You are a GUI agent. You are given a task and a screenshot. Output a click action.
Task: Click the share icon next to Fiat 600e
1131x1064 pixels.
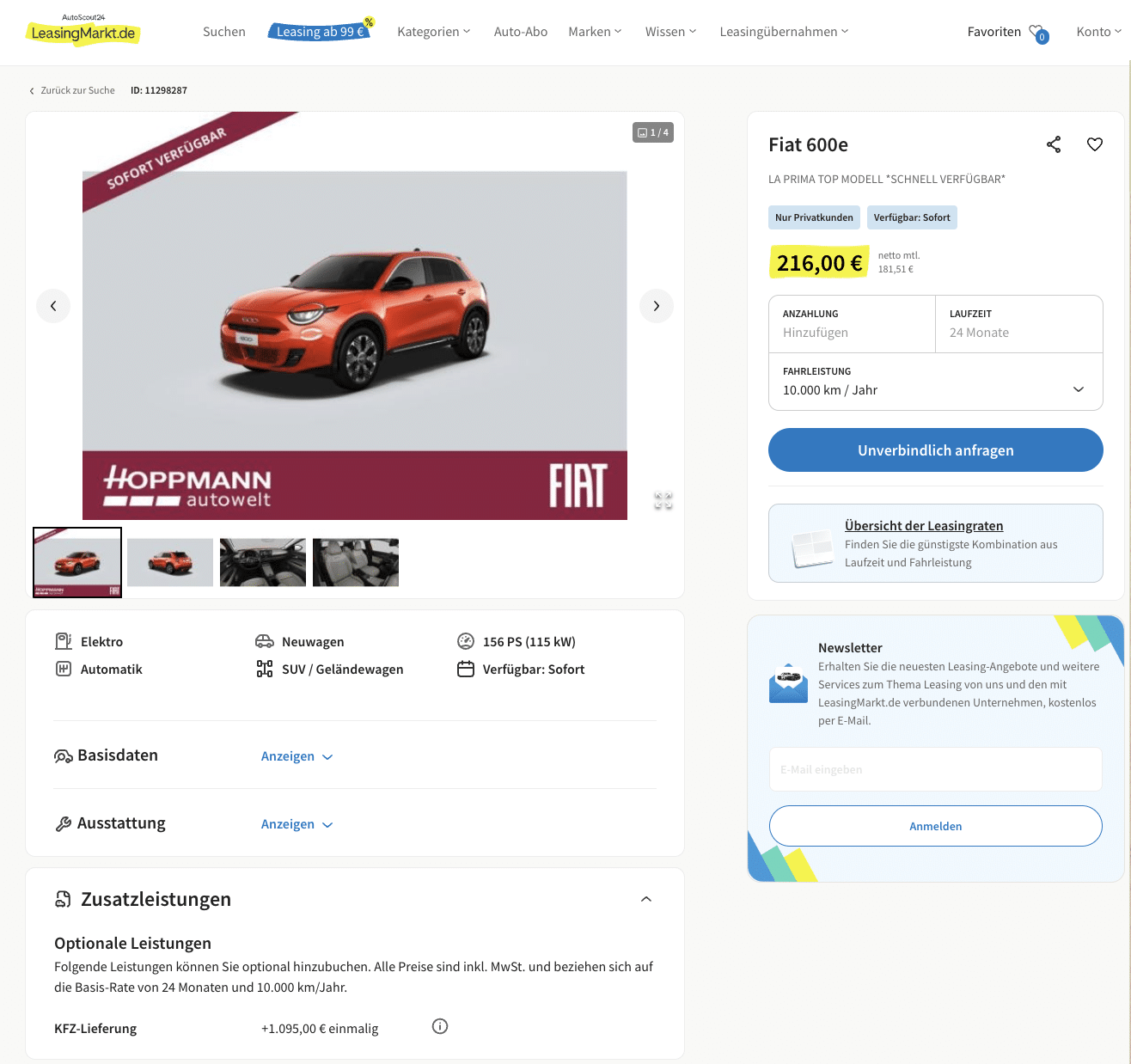tap(1054, 144)
